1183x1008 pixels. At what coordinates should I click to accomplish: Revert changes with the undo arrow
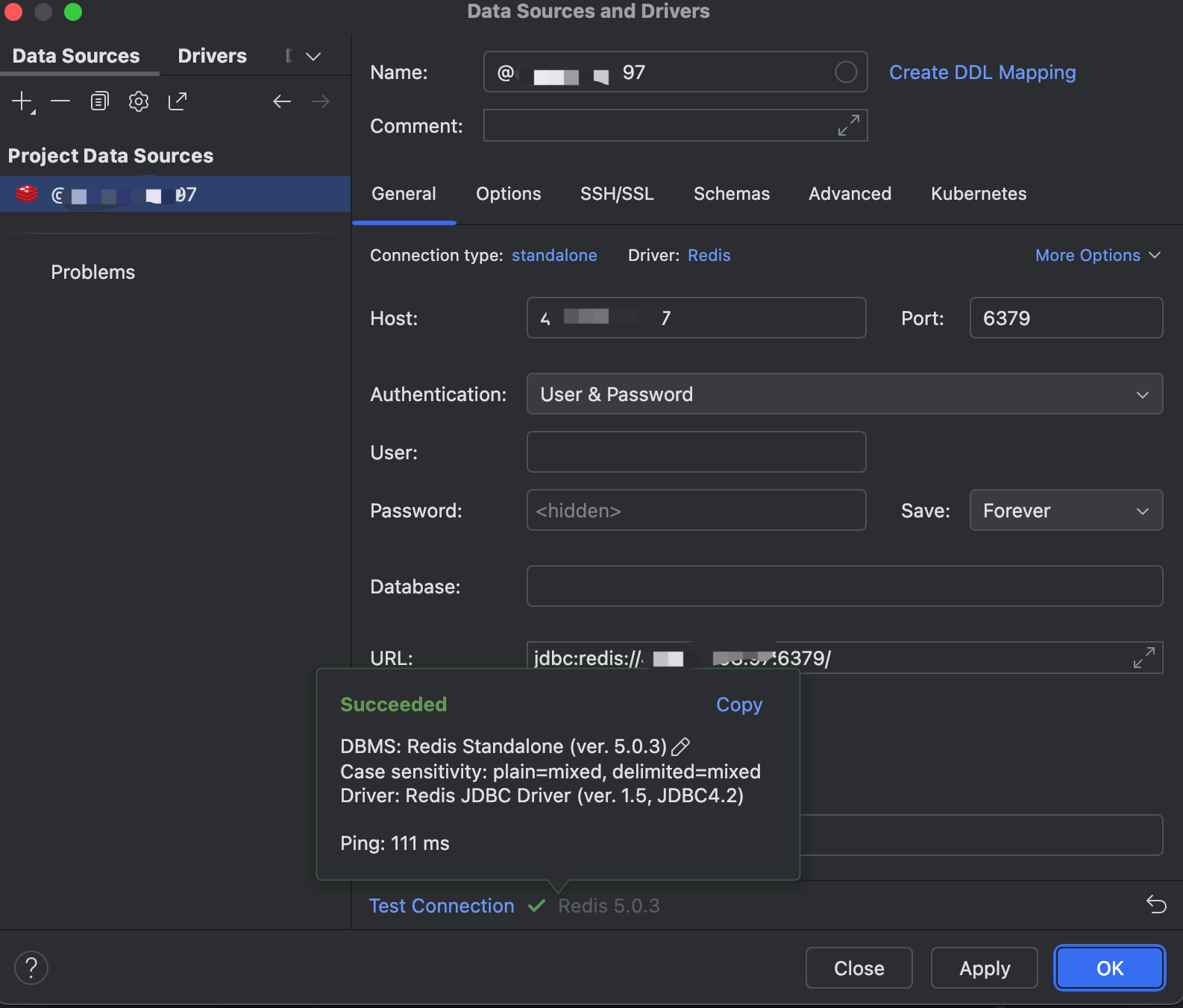click(1156, 904)
